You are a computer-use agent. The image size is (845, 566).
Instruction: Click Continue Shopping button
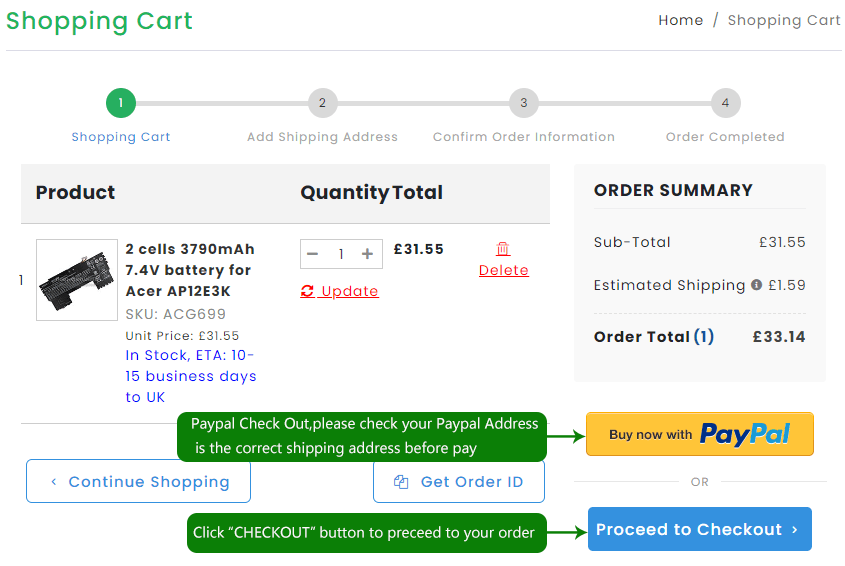click(138, 482)
